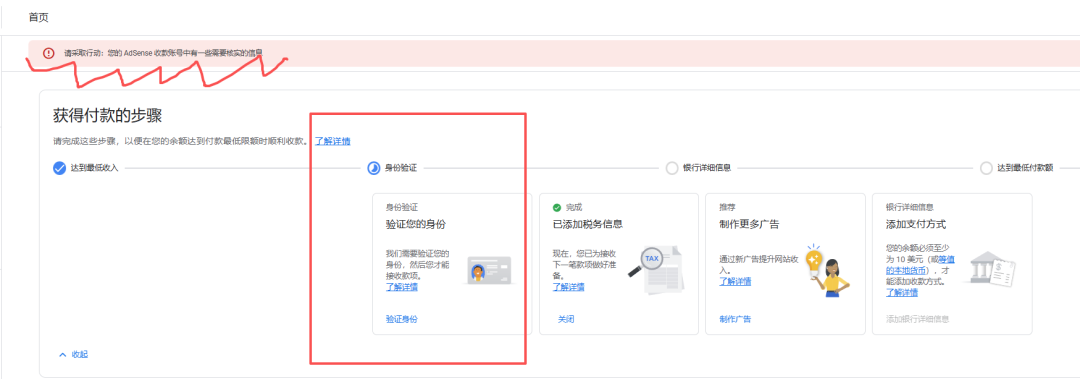1080x379 pixels.
Task: Click the disabled 添加银行详细信息 button
Action: pyautogui.click(x=917, y=319)
